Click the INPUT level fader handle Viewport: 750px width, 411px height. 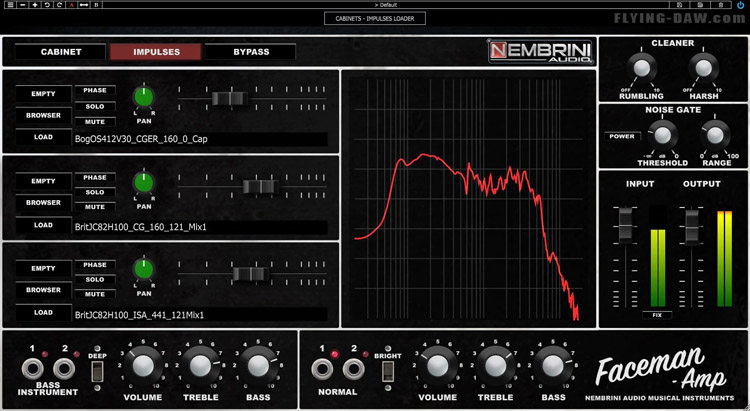pyautogui.click(x=626, y=225)
